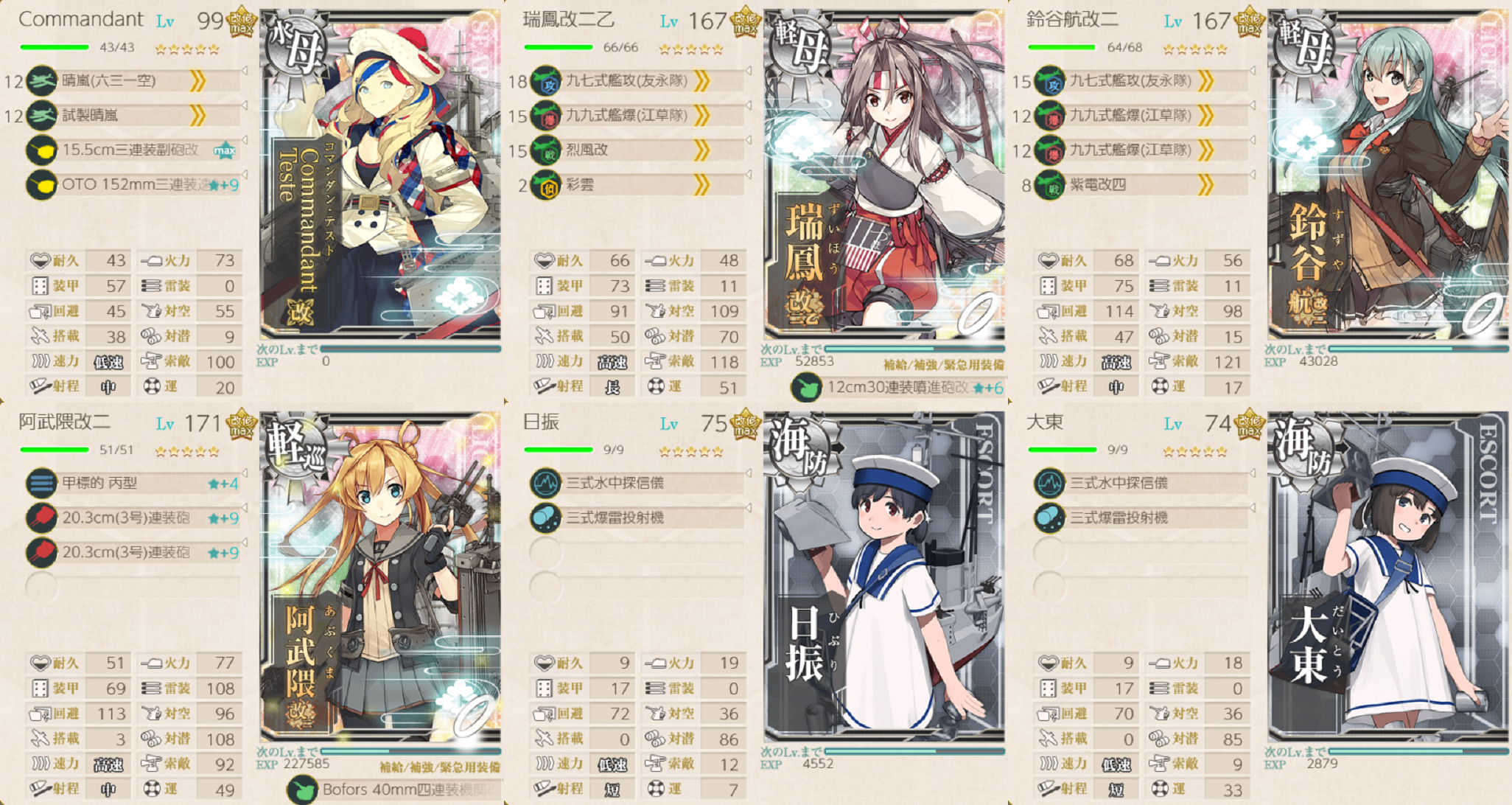1512x805 pixels.
Task: Click the 紫電改四 fighter icon on 鈴谷航改二
Action: 1049,185
